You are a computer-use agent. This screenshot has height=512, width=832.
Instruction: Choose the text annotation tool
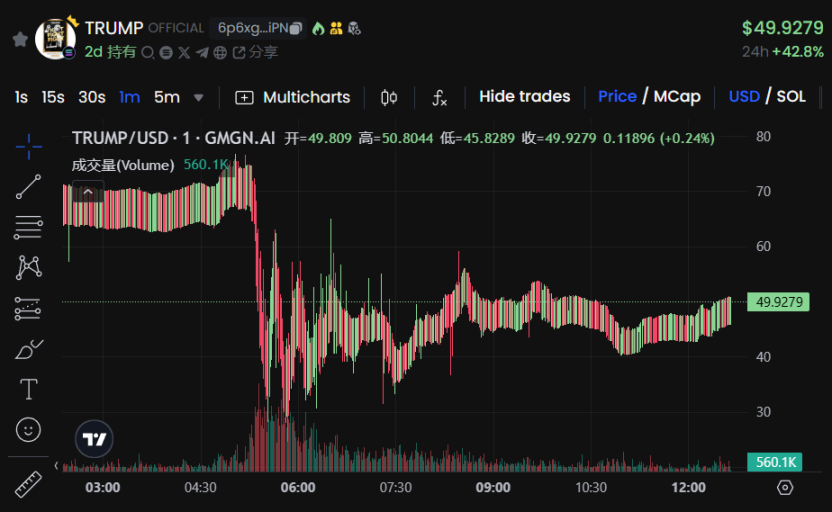[29, 389]
